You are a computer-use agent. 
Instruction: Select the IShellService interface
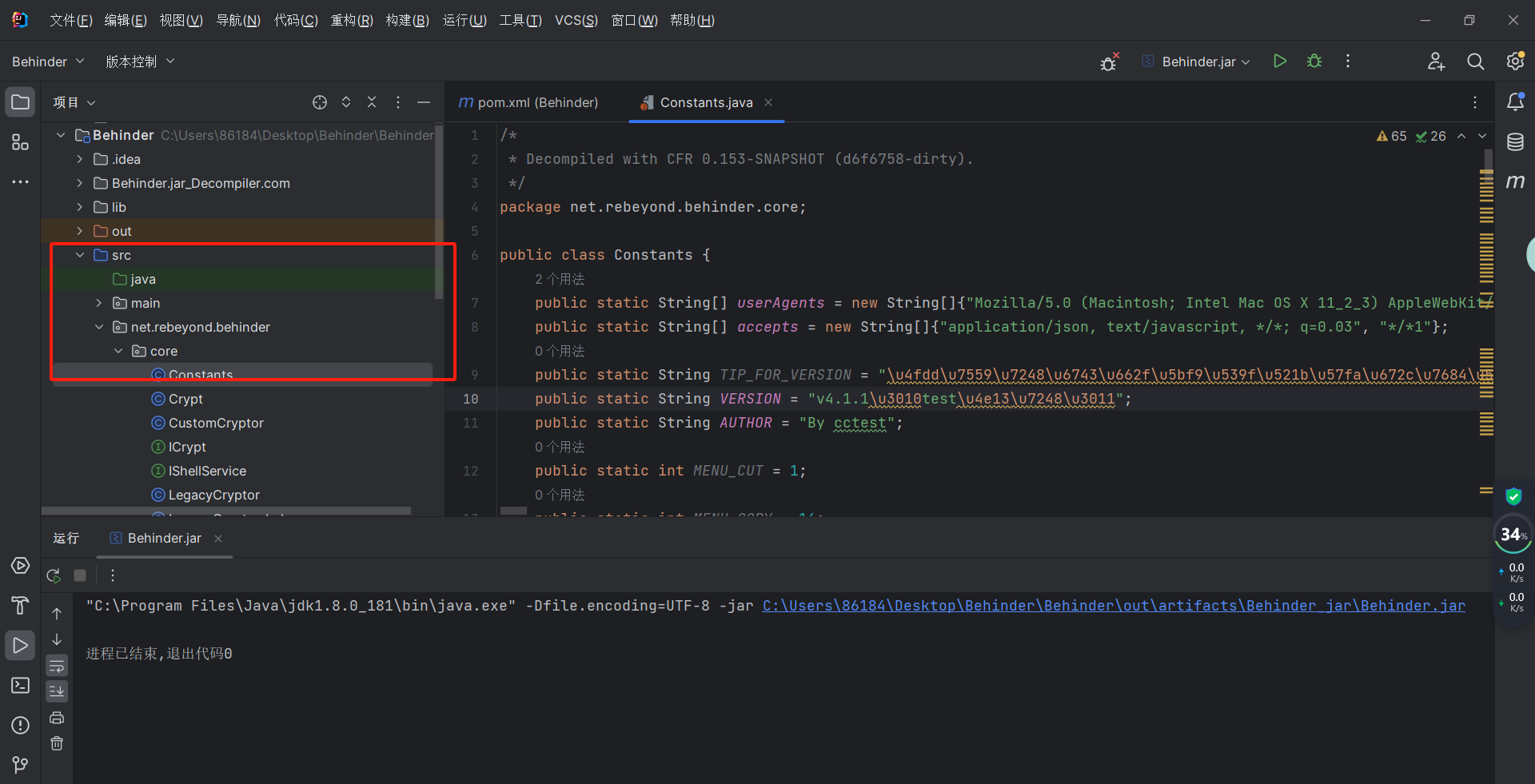[207, 471]
